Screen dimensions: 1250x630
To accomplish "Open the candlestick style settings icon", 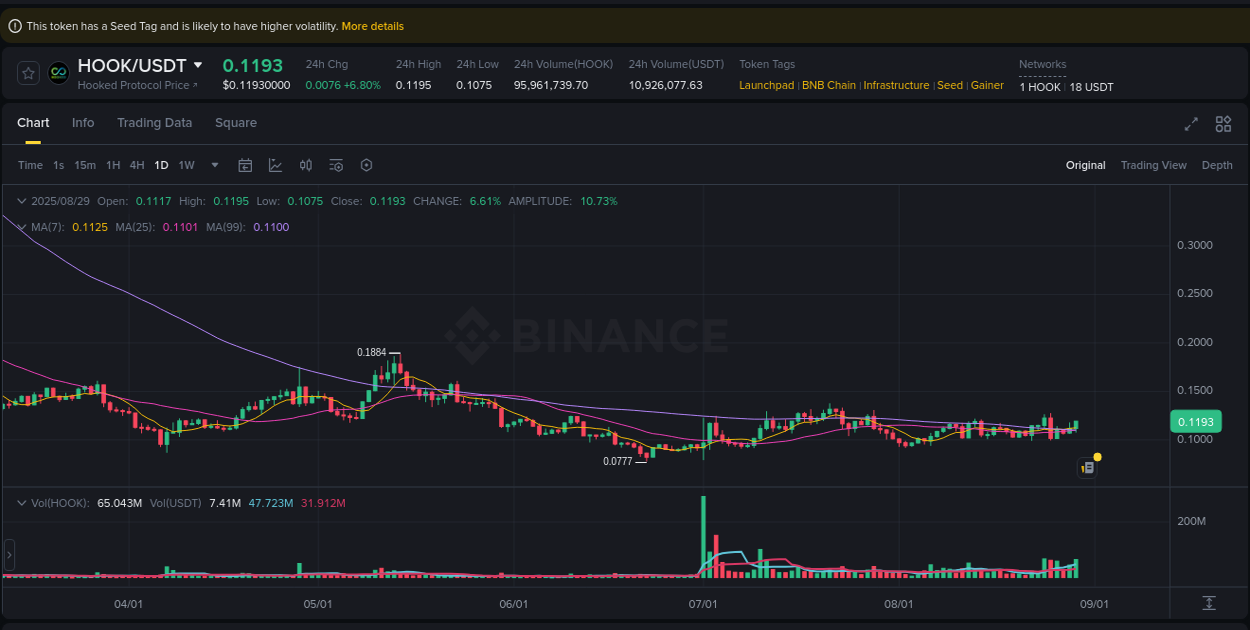I will coord(306,164).
